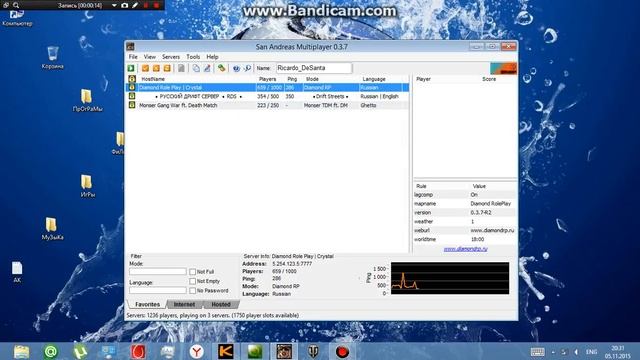Open the ИгРы desktop folder
Image resolution: width=640 pixels, height=360 pixels.
[87, 186]
